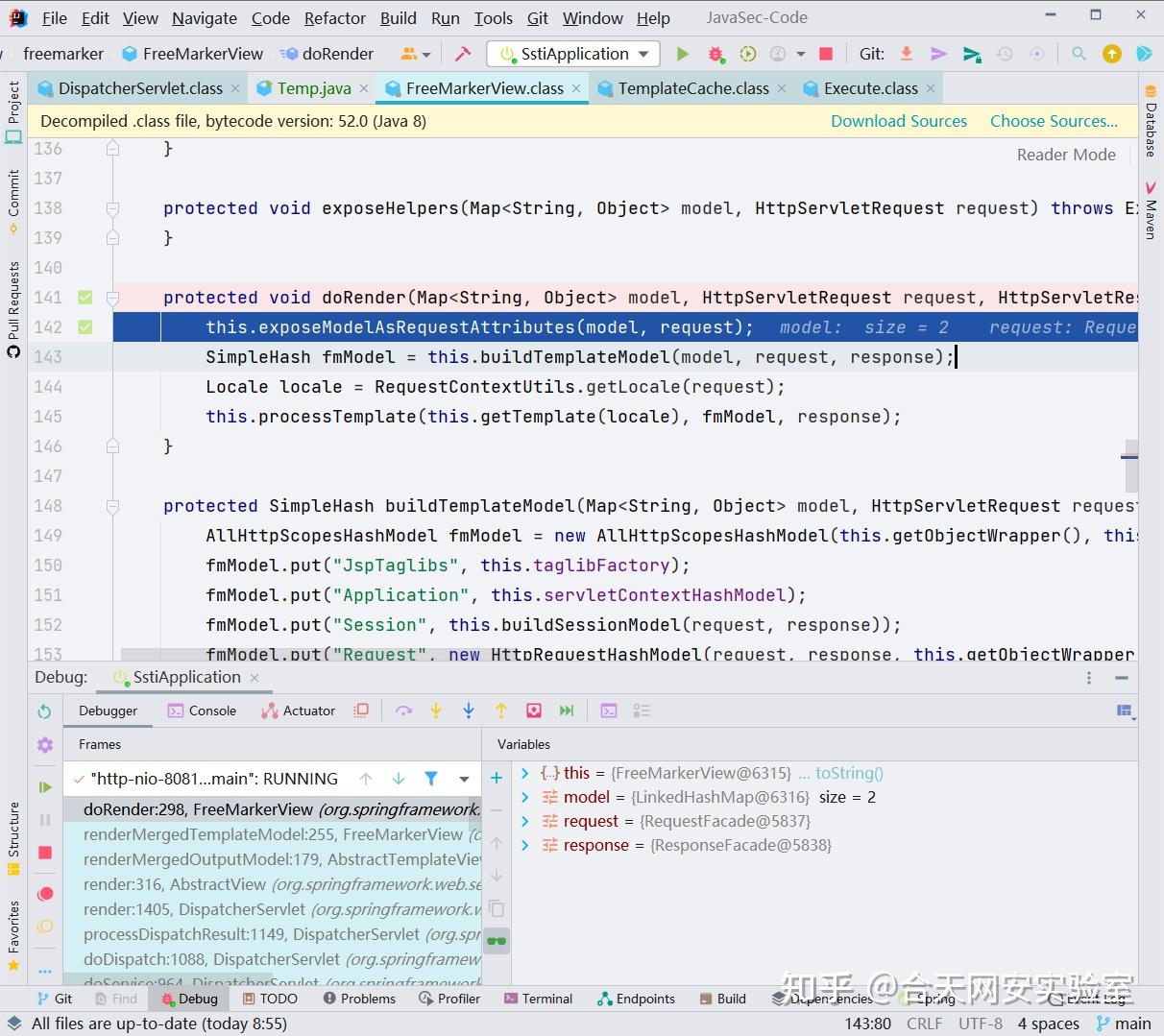Click Step Out yellow up arrow
Screen dimensions: 1164x1036
501,711
